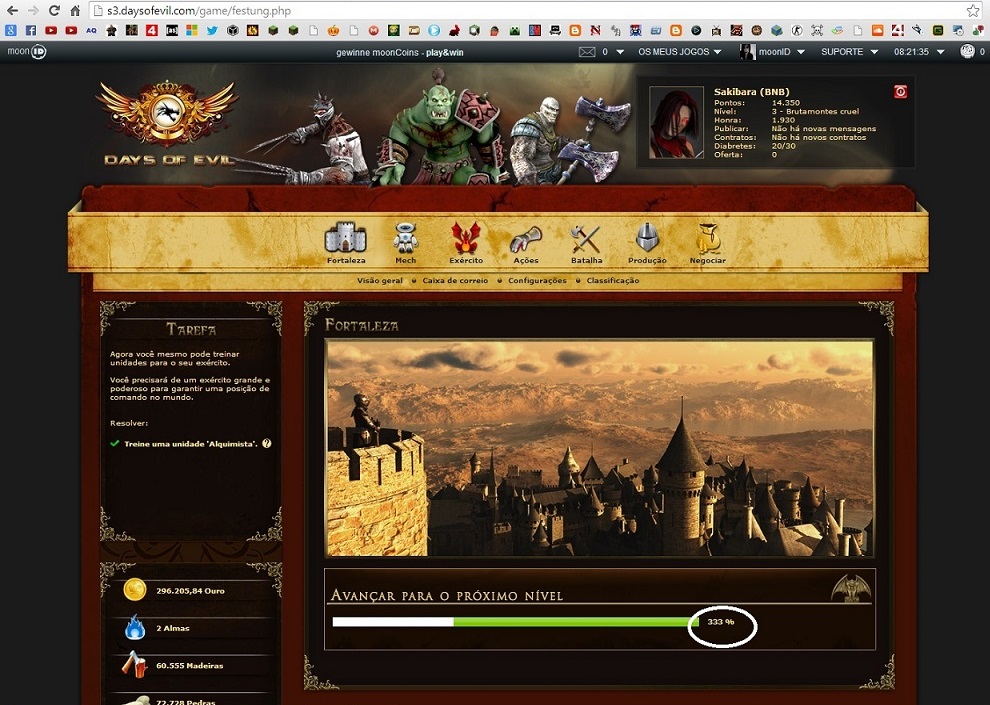Image resolution: width=990 pixels, height=705 pixels.
Task: Open the Fortaleza castle icon
Action: (345, 238)
